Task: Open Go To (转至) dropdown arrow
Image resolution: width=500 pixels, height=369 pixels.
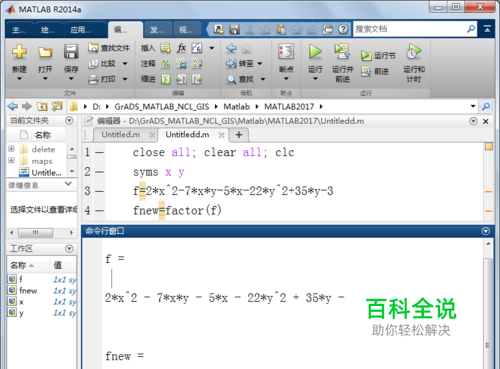Action: pyautogui.click(x=260, y=63)
